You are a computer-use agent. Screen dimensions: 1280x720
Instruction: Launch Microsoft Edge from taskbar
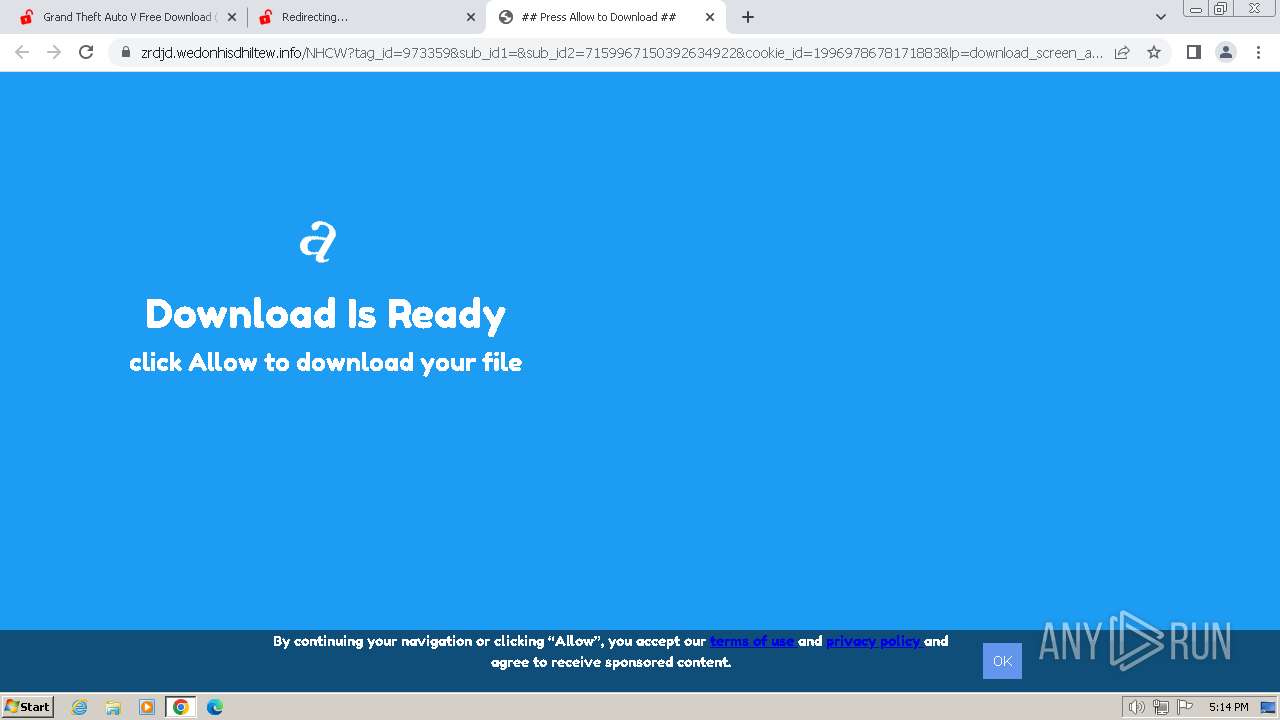pyautogui.click(x=215, y=707)
